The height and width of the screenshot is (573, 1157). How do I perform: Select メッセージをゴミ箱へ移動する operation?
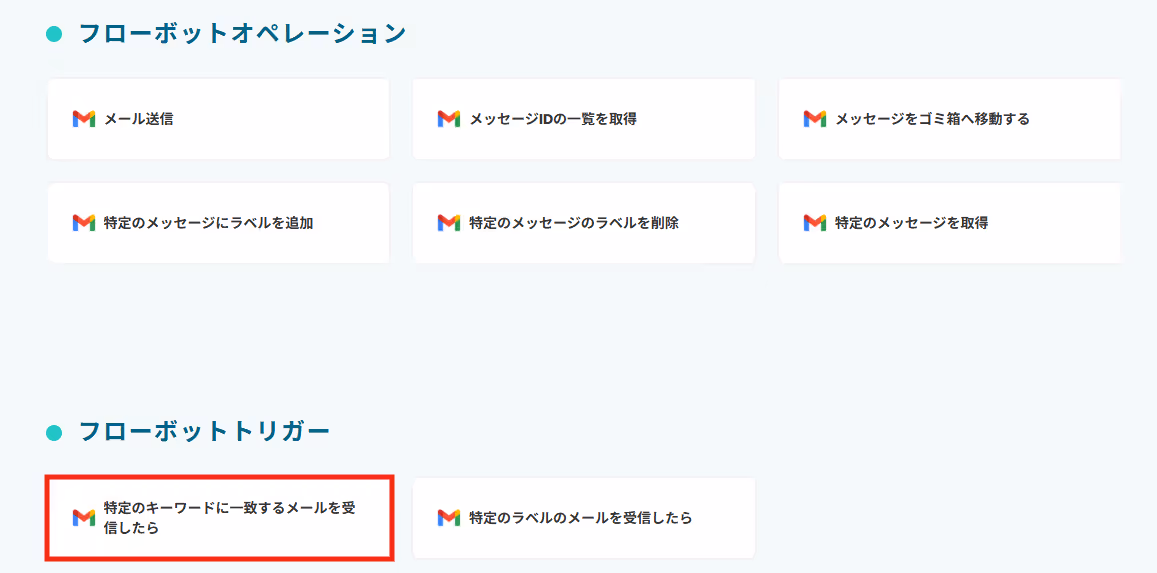950,119
